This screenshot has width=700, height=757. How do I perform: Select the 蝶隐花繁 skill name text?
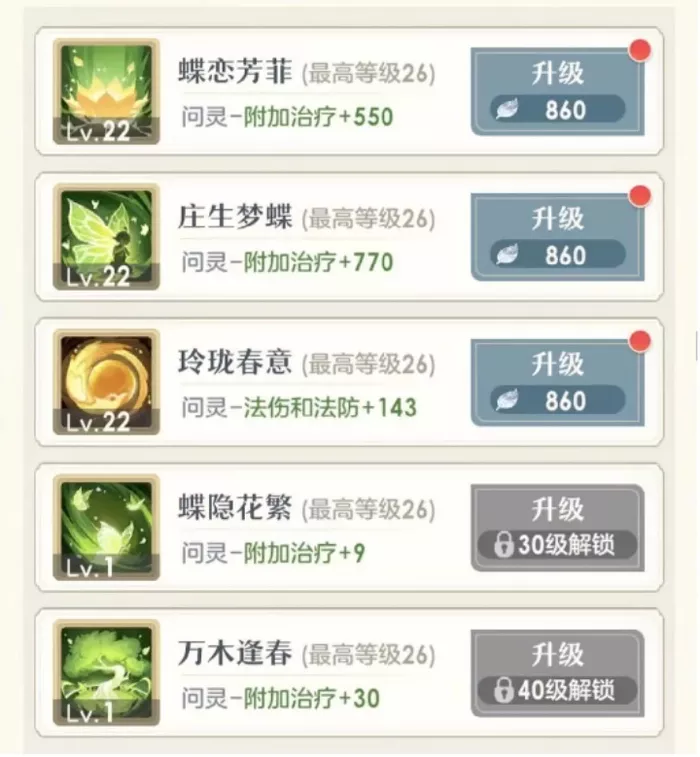(x=235, y=507)
